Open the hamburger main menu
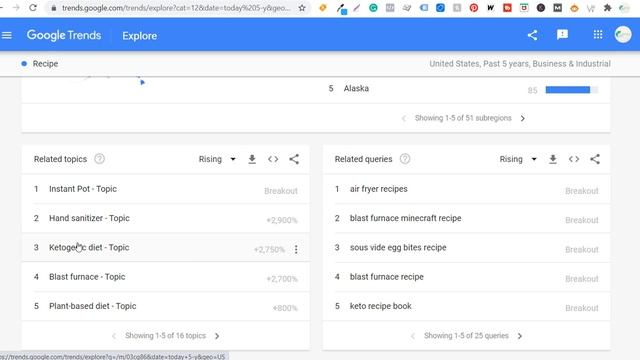The width and height of the screenshot is (640, 360). click(x=7, y=36)
